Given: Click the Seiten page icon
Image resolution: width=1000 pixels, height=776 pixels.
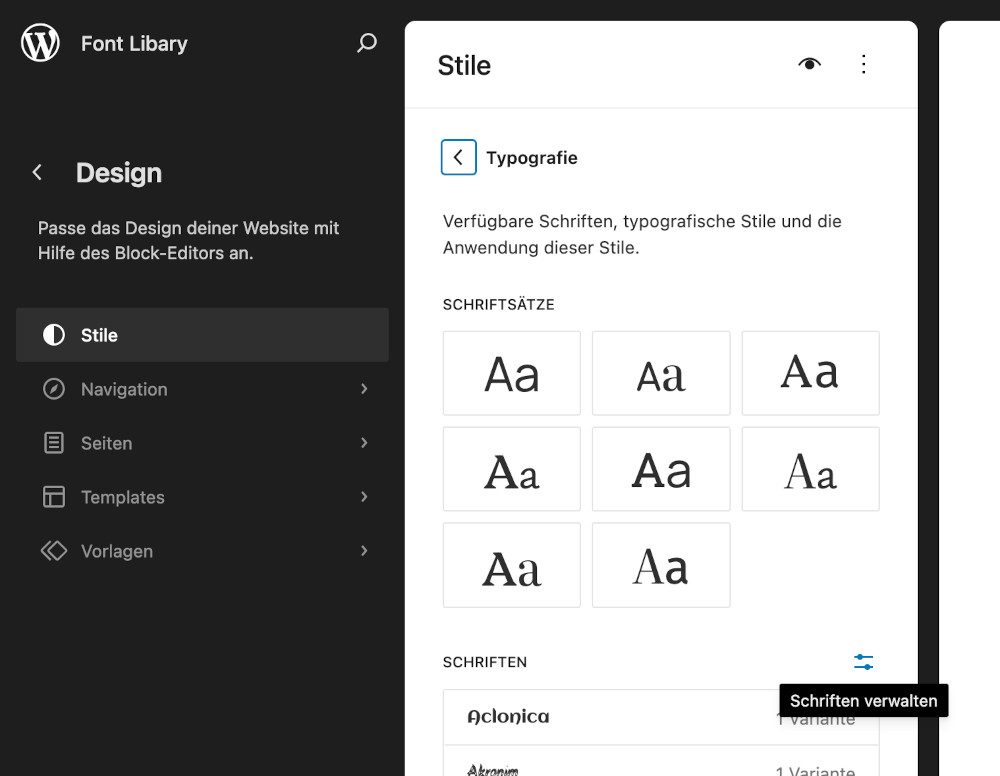Looking at the screenshot, I should (x=54, y=443).
